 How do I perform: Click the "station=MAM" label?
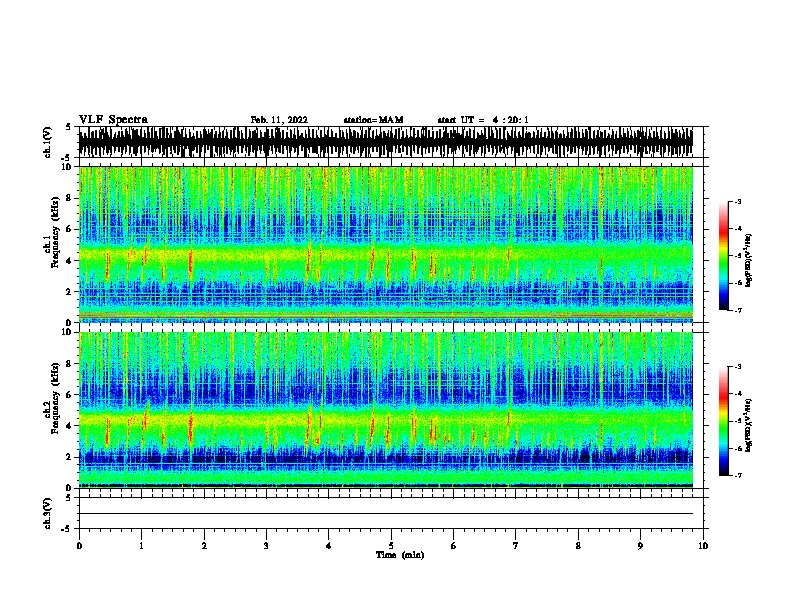click(373, 120)
